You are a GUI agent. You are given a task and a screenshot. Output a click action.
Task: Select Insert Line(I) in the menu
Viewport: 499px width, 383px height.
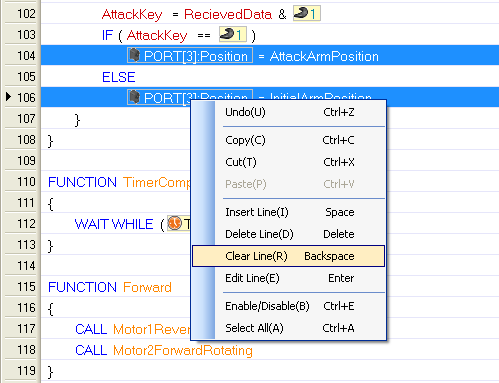[289, 212]
